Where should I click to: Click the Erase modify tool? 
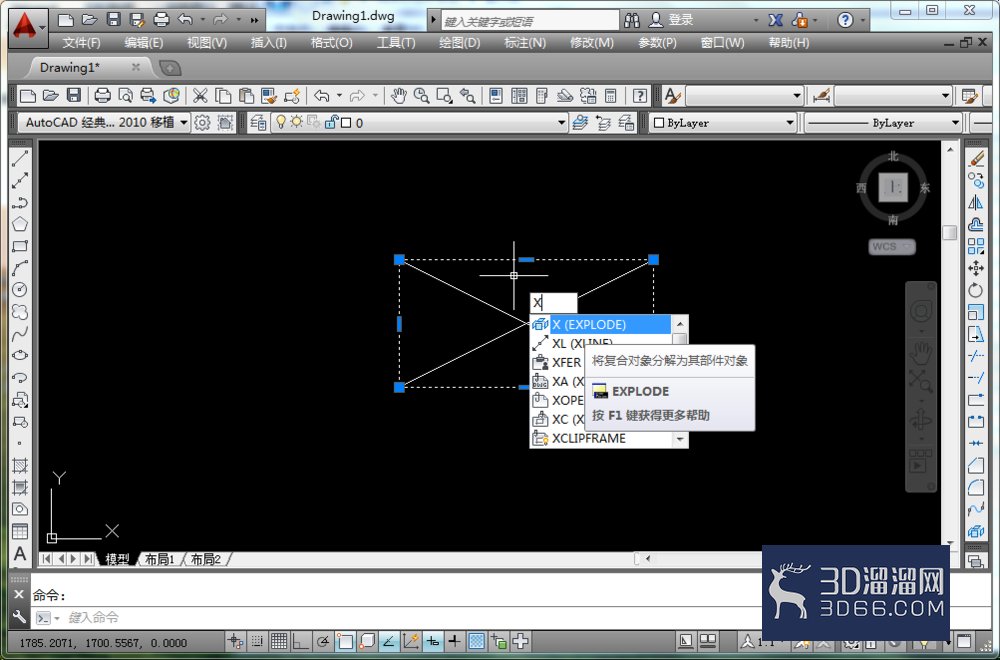pyautogui.click(x=976, y=158)
